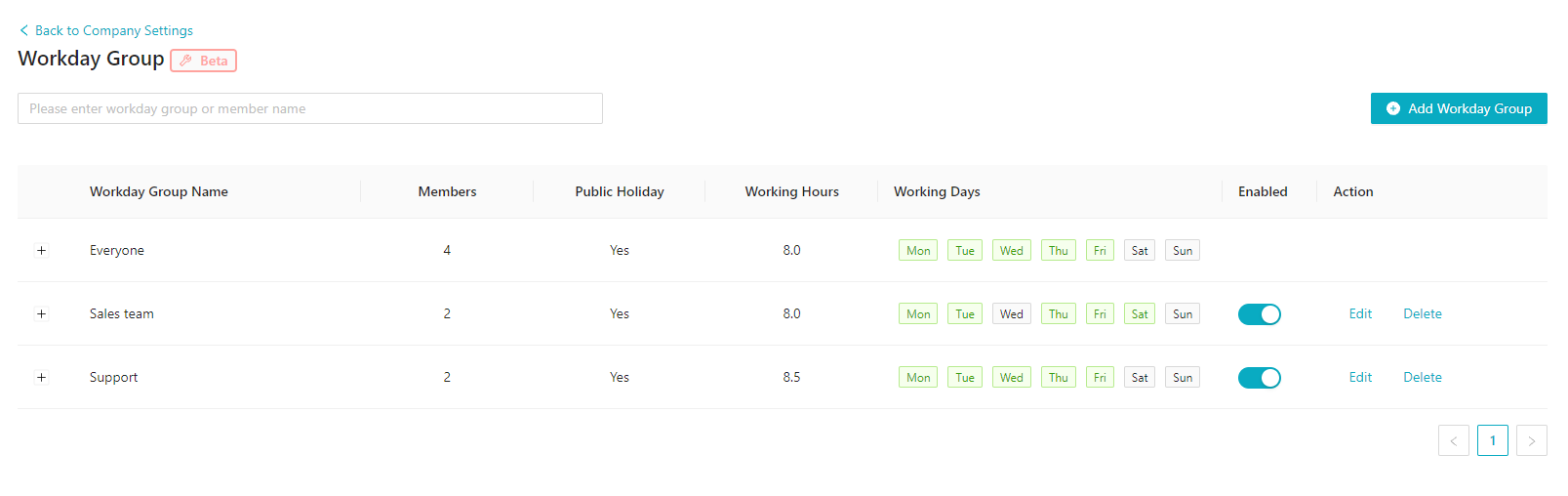
Task: Click Sun tag in Support row
Action: pos(1183,377)
